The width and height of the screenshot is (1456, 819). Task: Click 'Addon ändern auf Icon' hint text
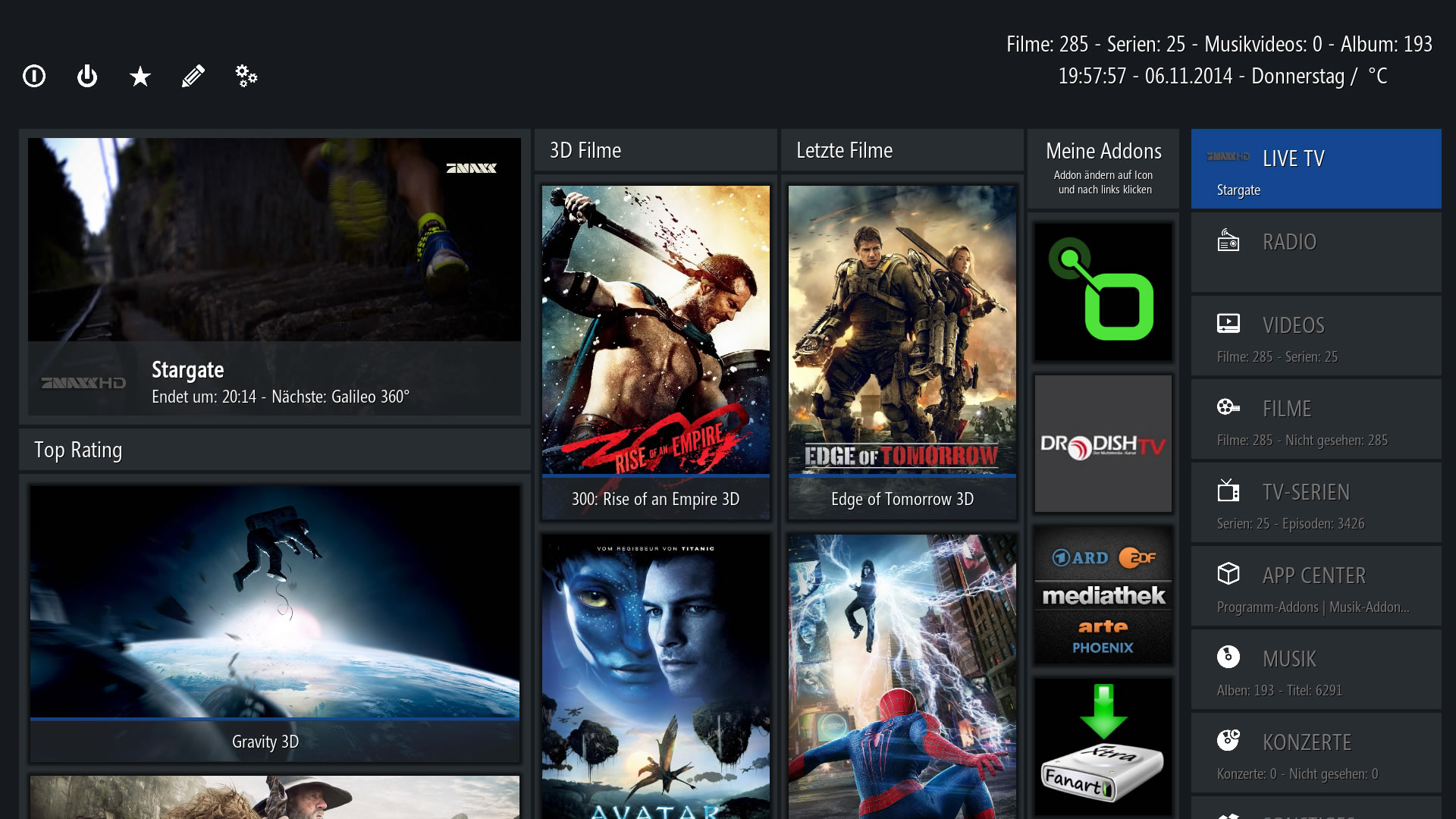[1103, 175]
